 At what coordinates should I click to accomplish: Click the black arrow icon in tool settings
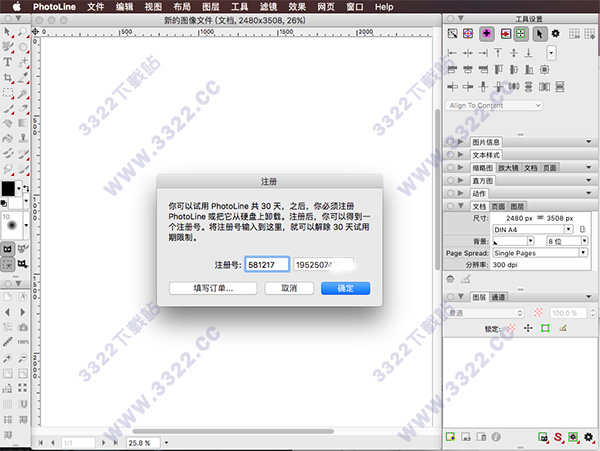tap(540, 34)
